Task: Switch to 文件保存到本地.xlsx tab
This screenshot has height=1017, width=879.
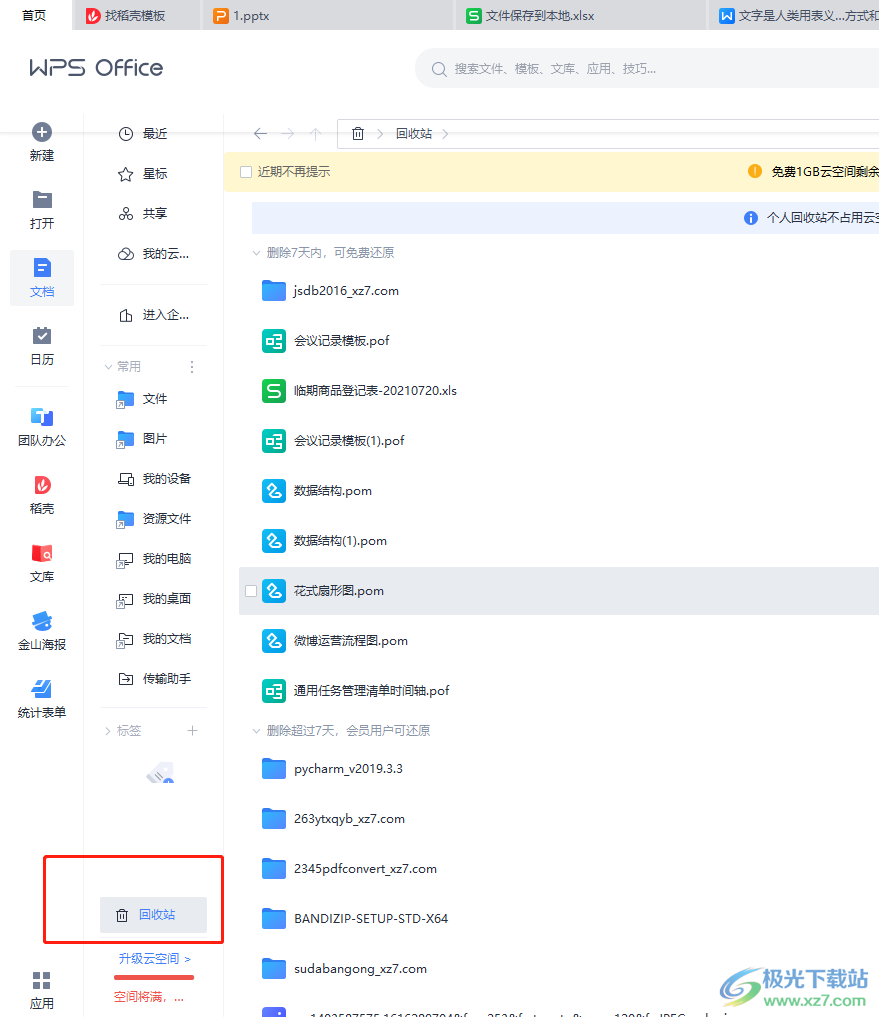Action: (x=581, y=16)
